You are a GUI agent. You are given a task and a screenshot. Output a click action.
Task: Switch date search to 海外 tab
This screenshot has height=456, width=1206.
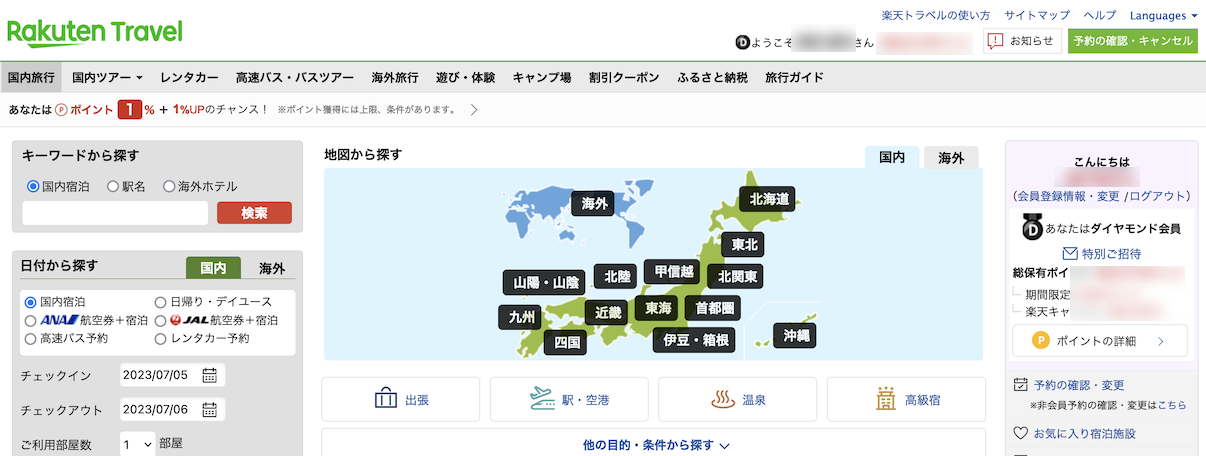click(272, 268)
